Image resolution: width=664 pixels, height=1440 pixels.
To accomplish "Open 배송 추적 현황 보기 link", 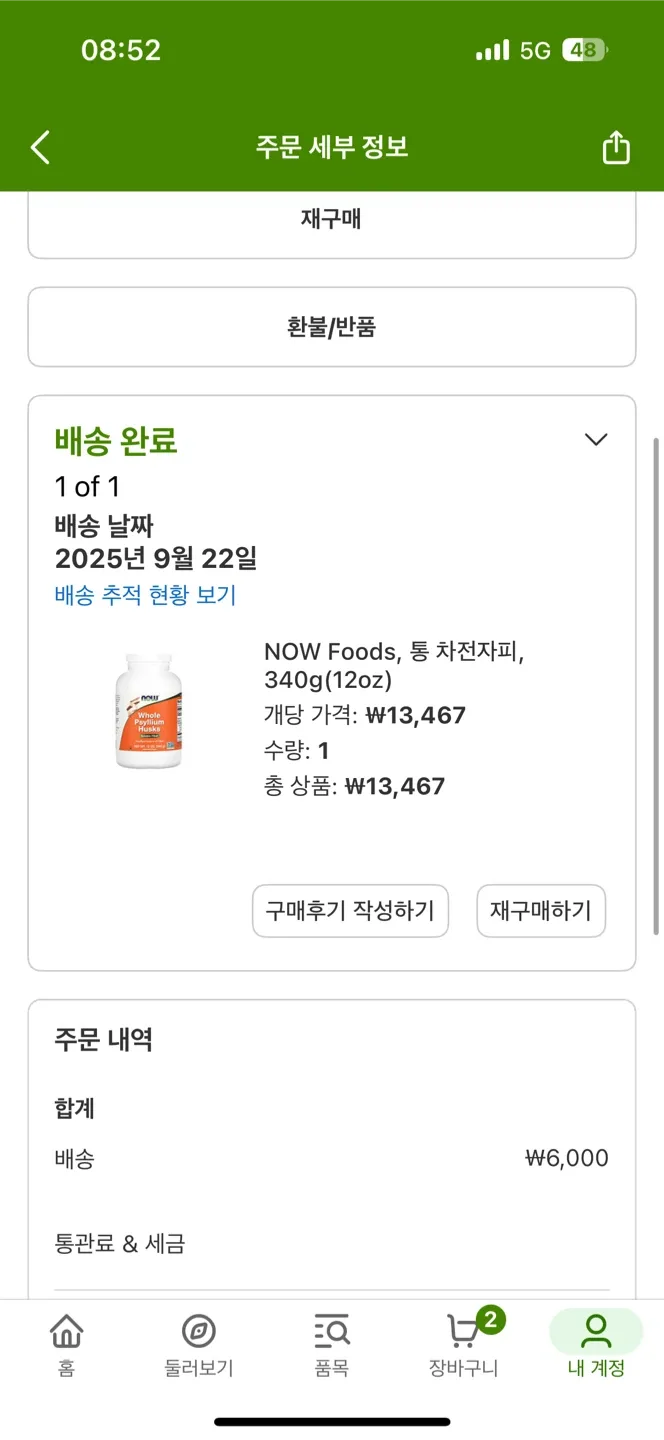I will 145,596.
